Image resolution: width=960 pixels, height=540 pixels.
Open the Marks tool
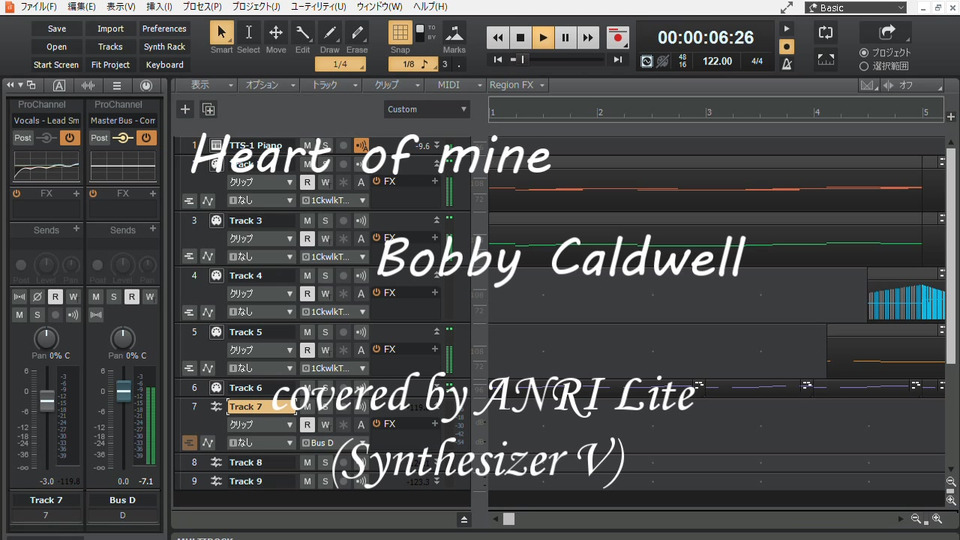[x=454, y=32]
